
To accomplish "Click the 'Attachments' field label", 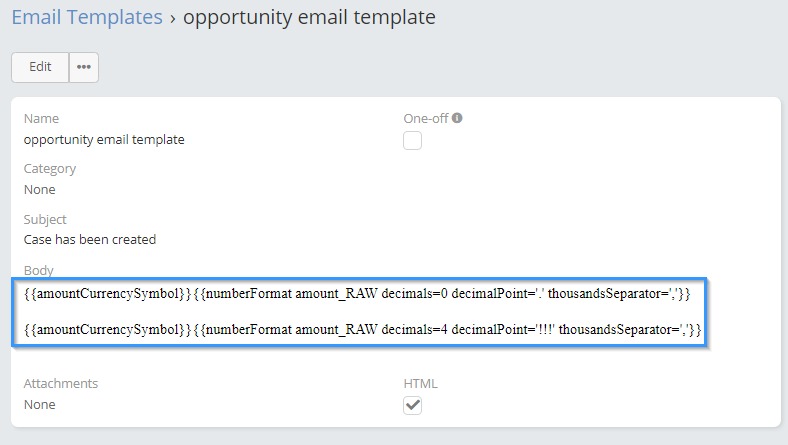I will pos(61,383).
